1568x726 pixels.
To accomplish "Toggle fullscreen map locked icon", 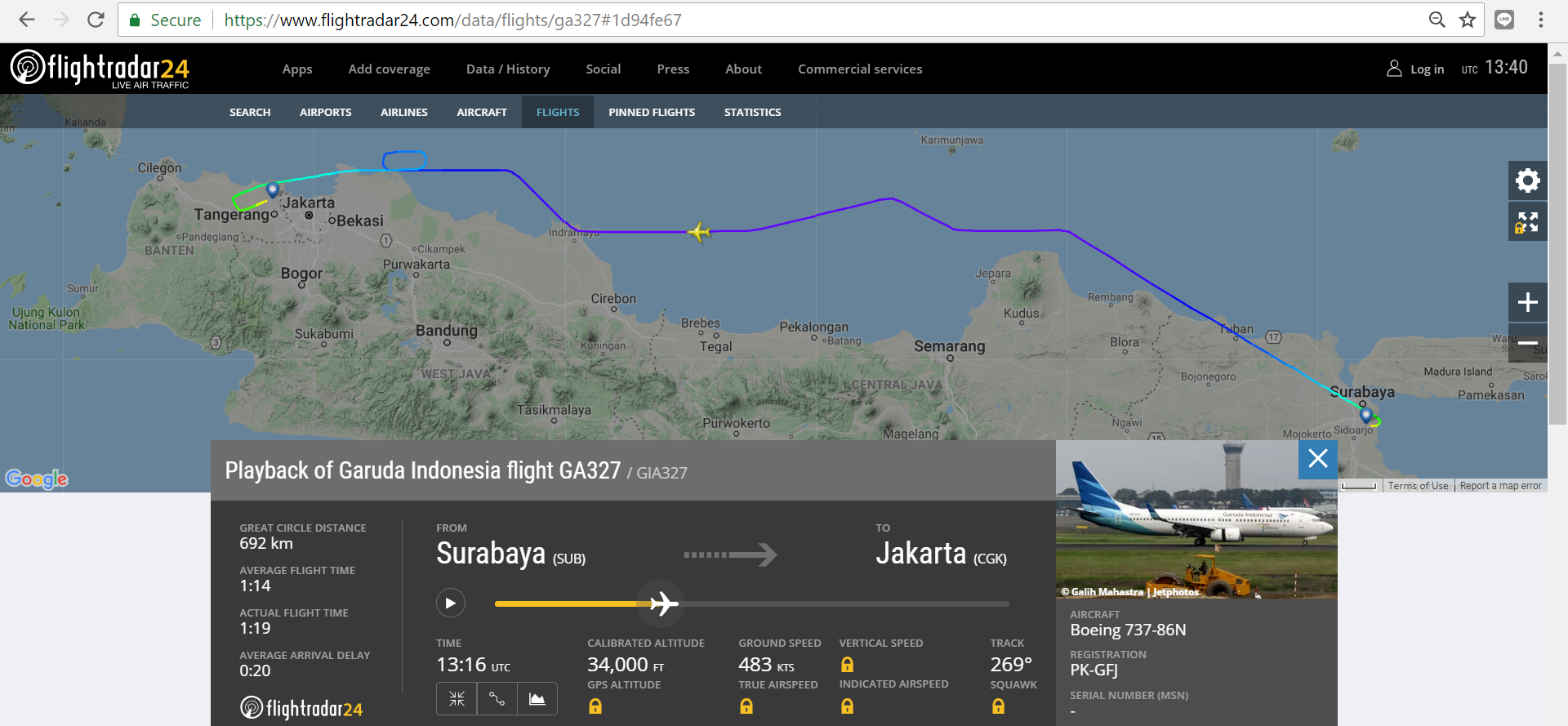I will point(1527,221).
